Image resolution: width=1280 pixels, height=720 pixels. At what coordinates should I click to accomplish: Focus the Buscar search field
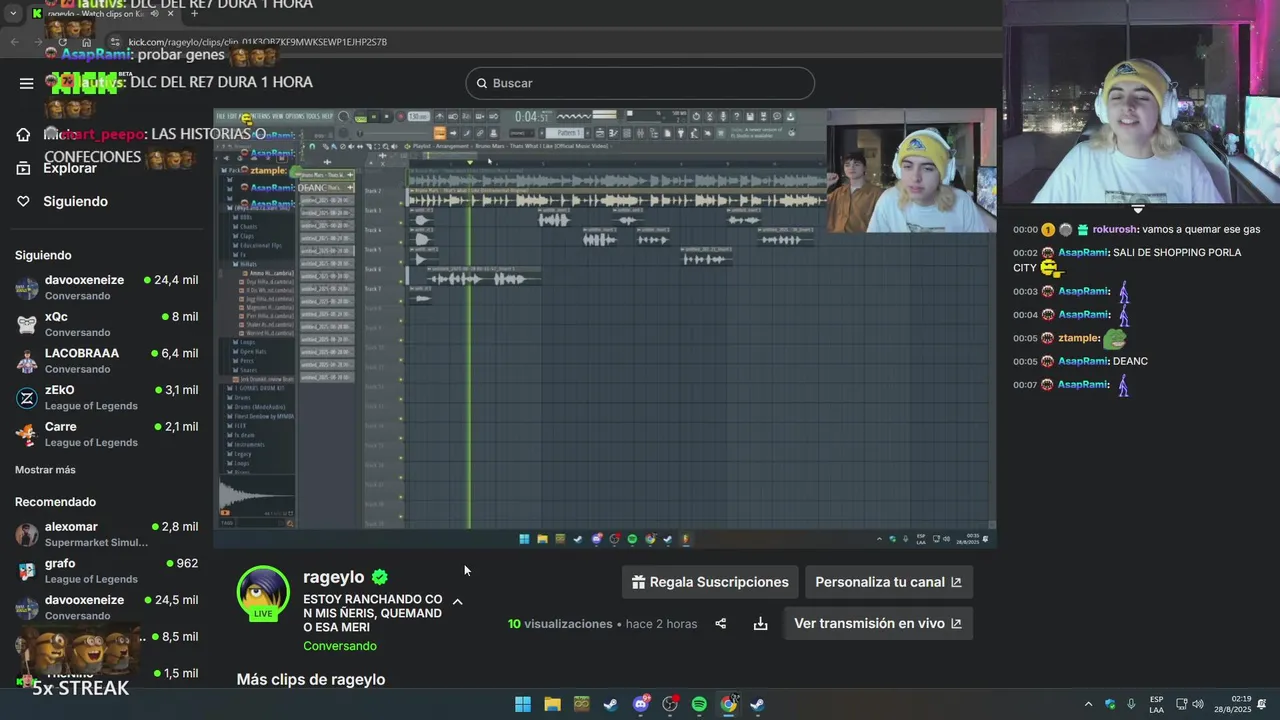coord(640,83)
